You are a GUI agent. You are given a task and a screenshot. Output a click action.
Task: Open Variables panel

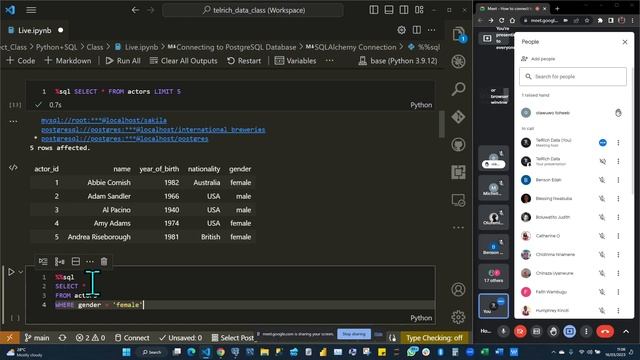tap(295, 61)
